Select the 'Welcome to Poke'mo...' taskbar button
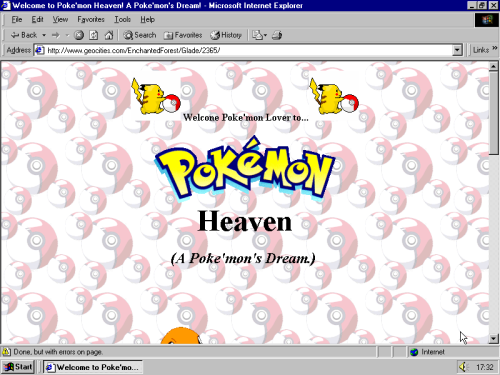 (x=93, y=367)
